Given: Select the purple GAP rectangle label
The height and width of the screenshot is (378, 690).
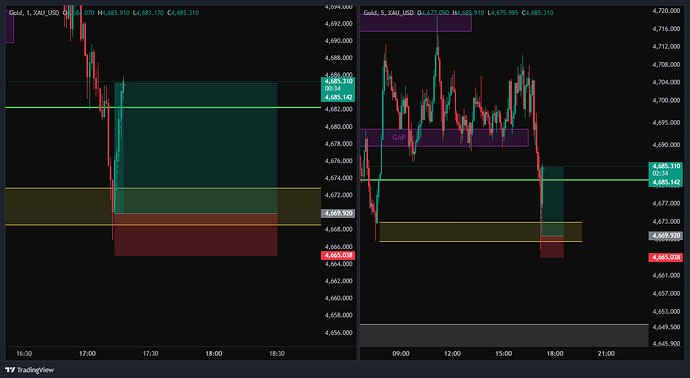Looking at the screenshot, I should click(x=399, y=137).
